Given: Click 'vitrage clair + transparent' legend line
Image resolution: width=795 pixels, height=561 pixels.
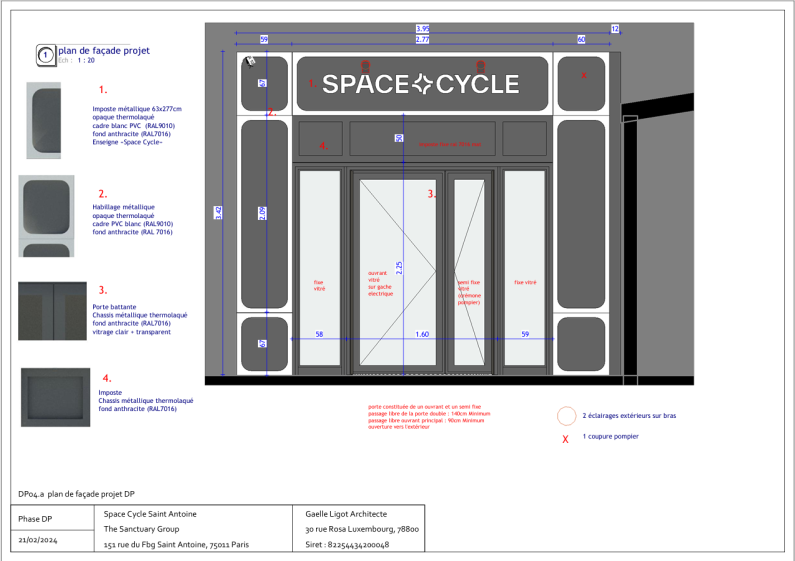Looking at the screenshot, I should 131,332.
